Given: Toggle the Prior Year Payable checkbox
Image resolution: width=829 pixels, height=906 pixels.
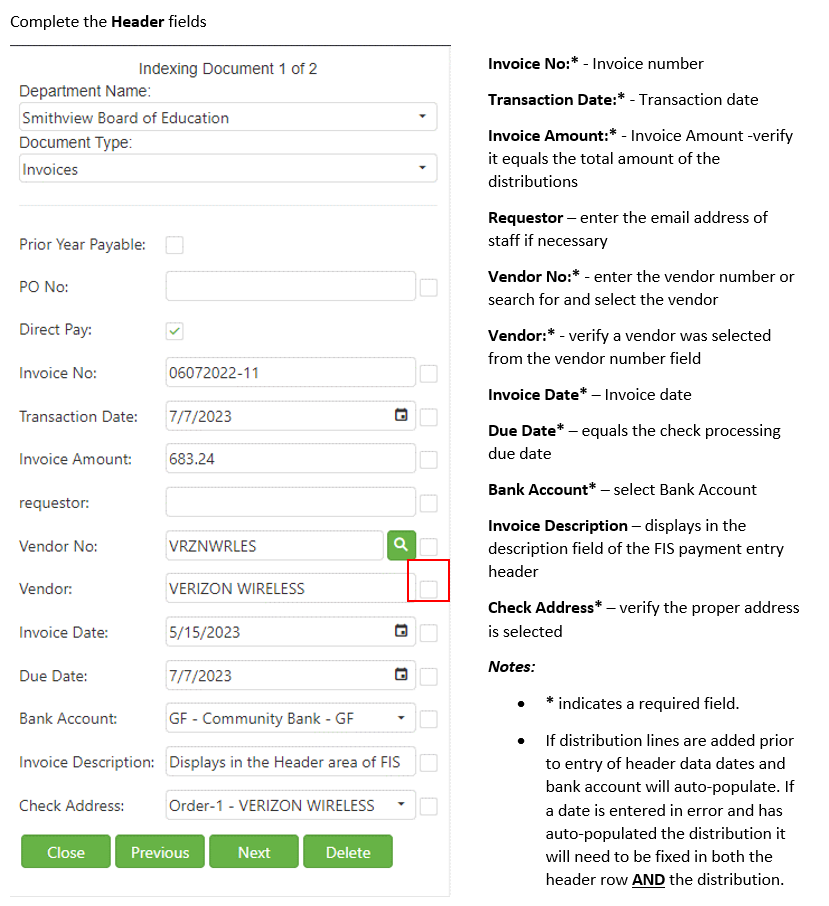Looking at the screenshot, I should pyautogui.click(x=174, y=245).
